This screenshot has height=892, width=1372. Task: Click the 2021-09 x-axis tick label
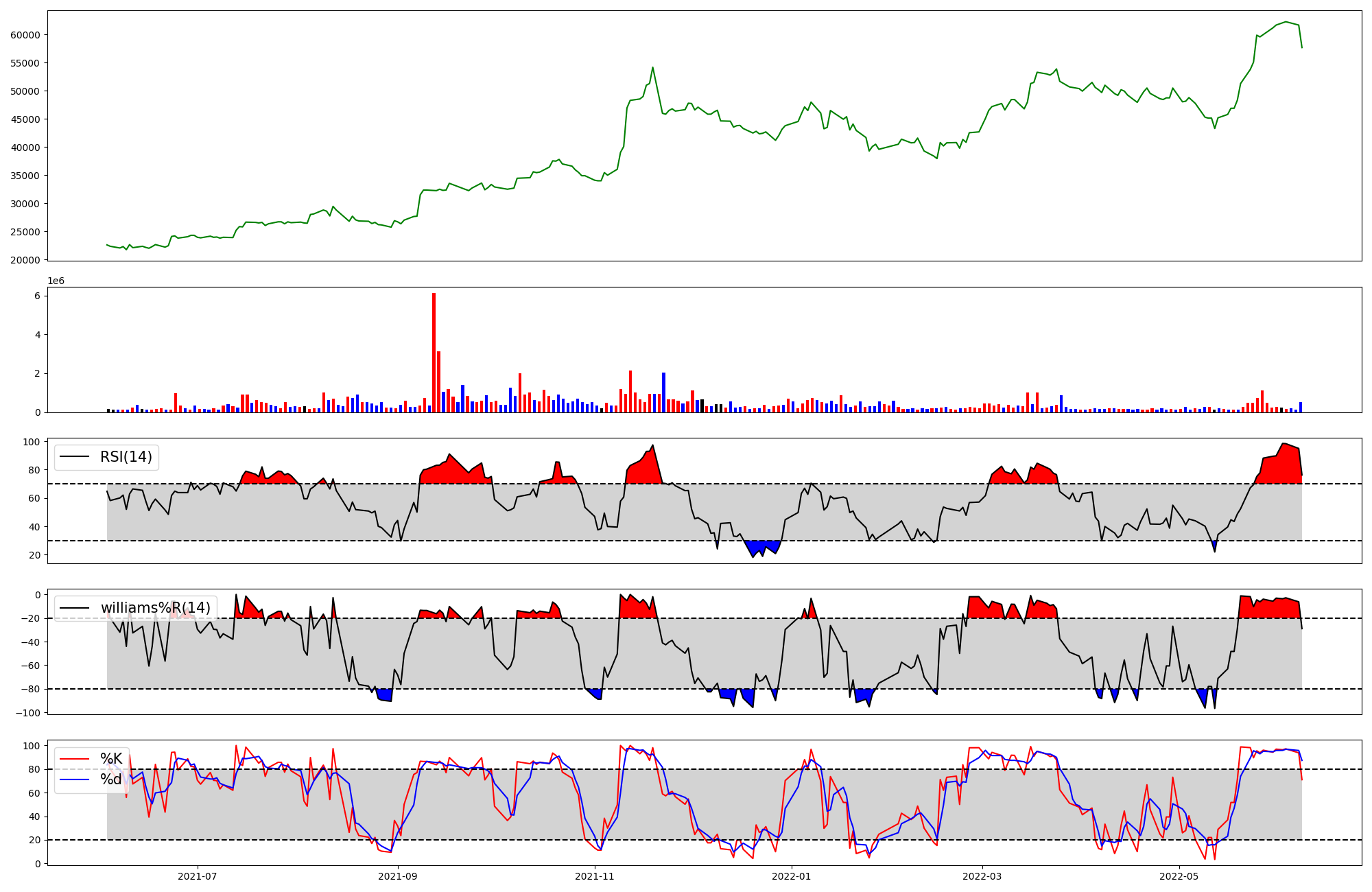point(398,876)
